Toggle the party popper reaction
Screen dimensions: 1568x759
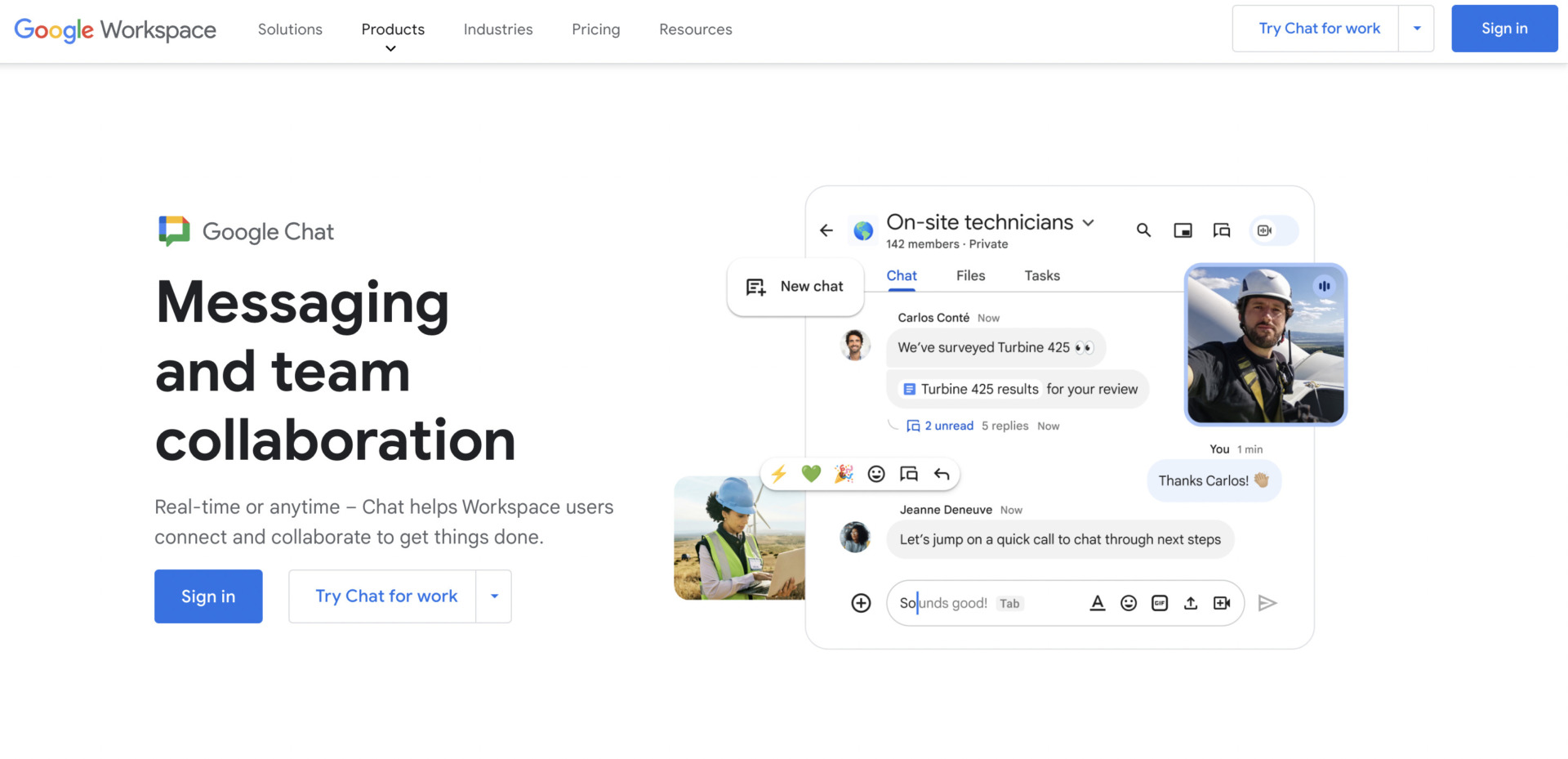coord(844,473)
